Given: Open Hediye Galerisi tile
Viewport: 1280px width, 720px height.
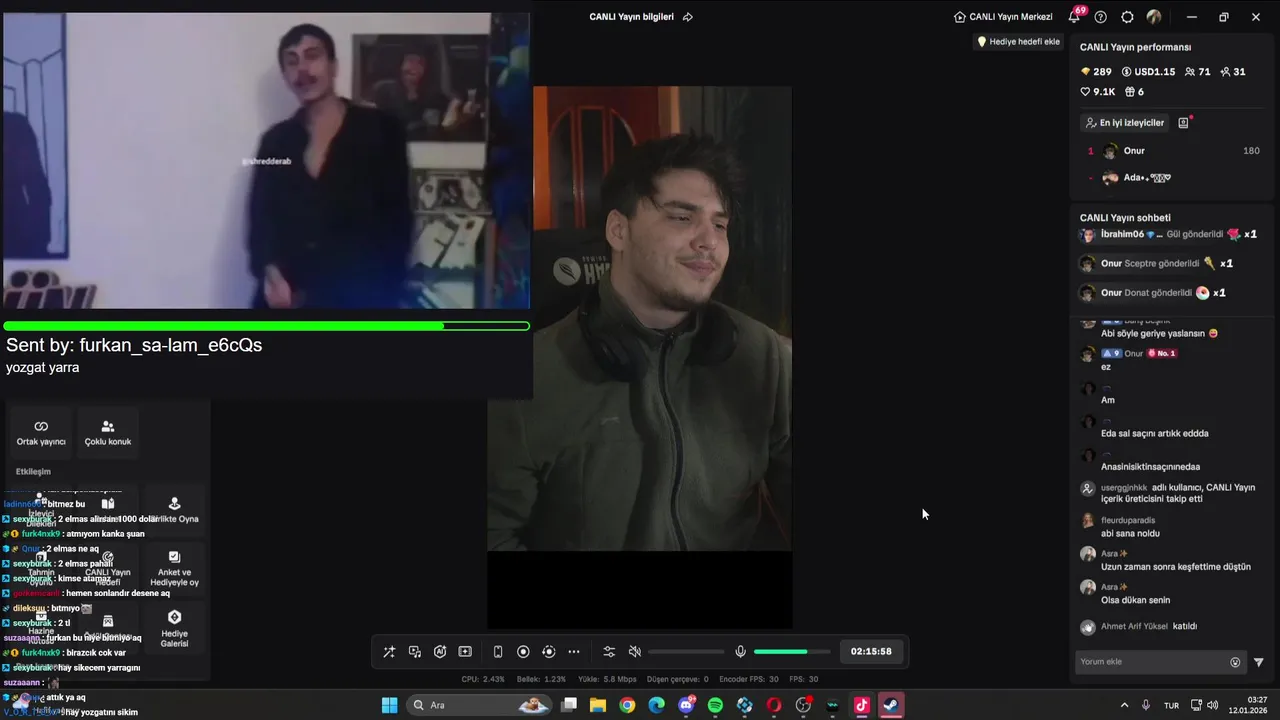Looking at the screenshot, I should [174, 629].
